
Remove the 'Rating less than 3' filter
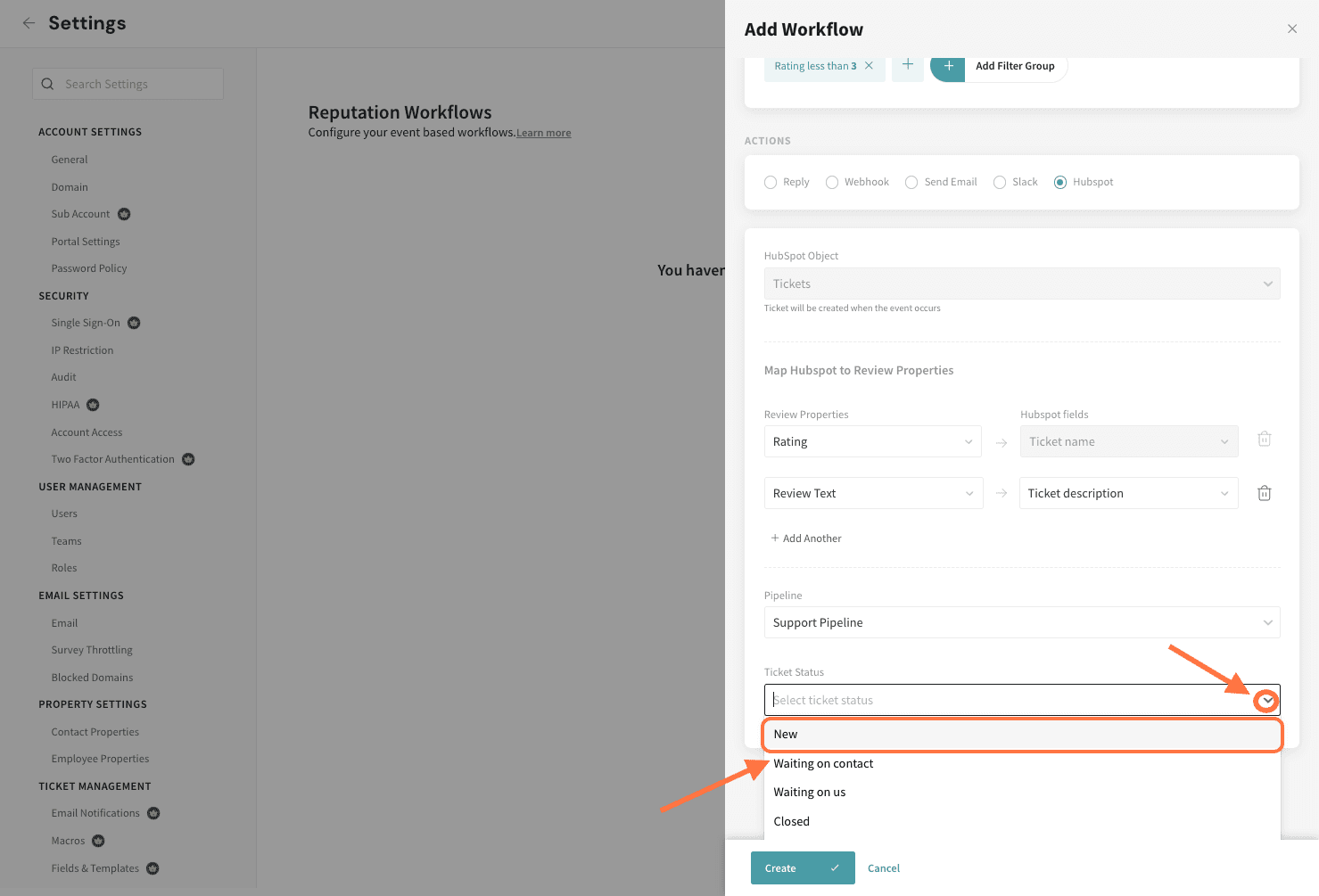(x=869, y=66)
